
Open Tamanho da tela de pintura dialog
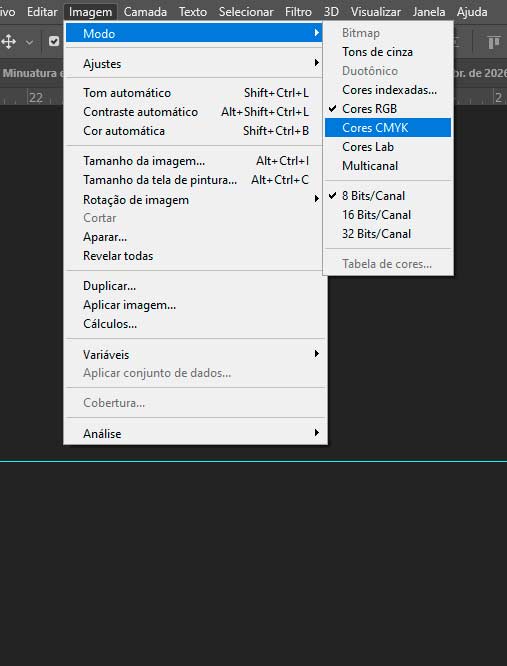194,180
